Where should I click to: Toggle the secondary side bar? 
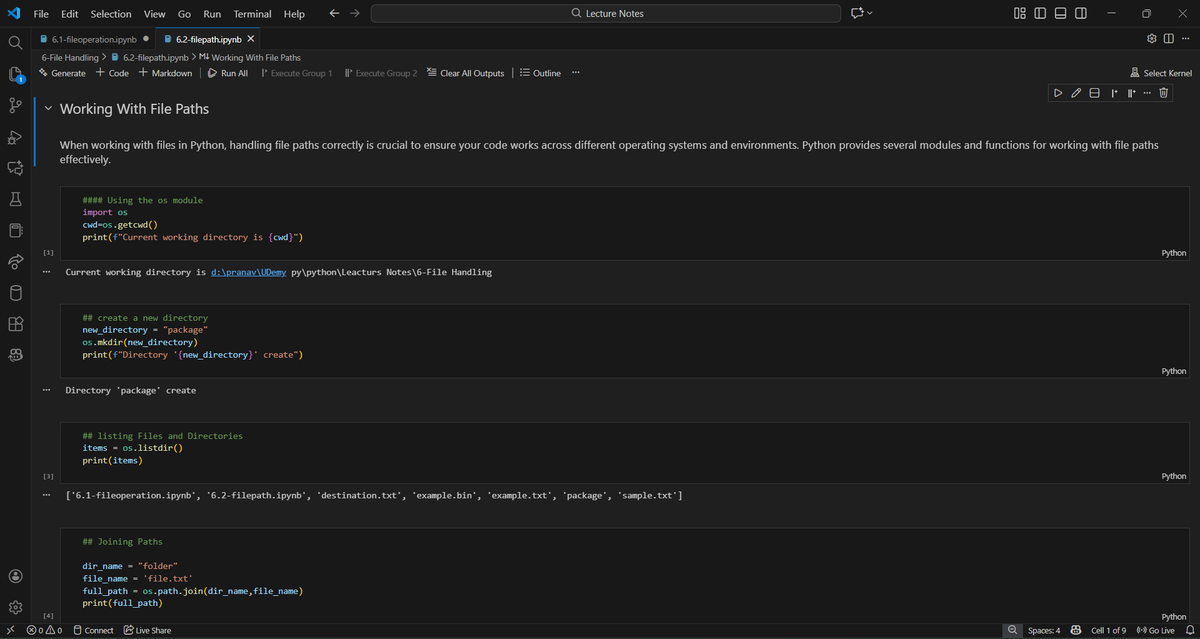[1079, 13]
